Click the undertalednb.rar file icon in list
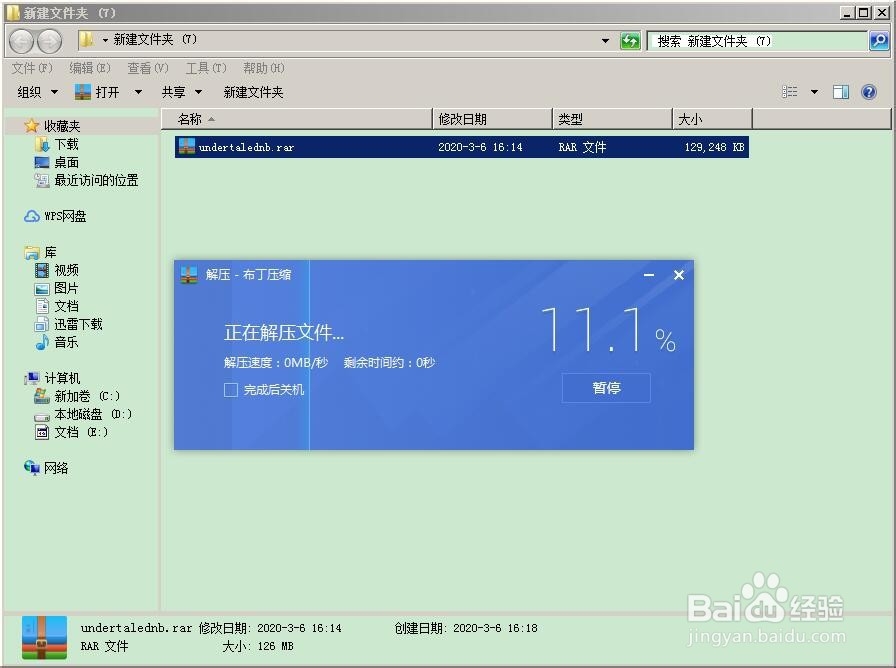The height and width of the screenshot is (668, 896). (x=186, y=146)
